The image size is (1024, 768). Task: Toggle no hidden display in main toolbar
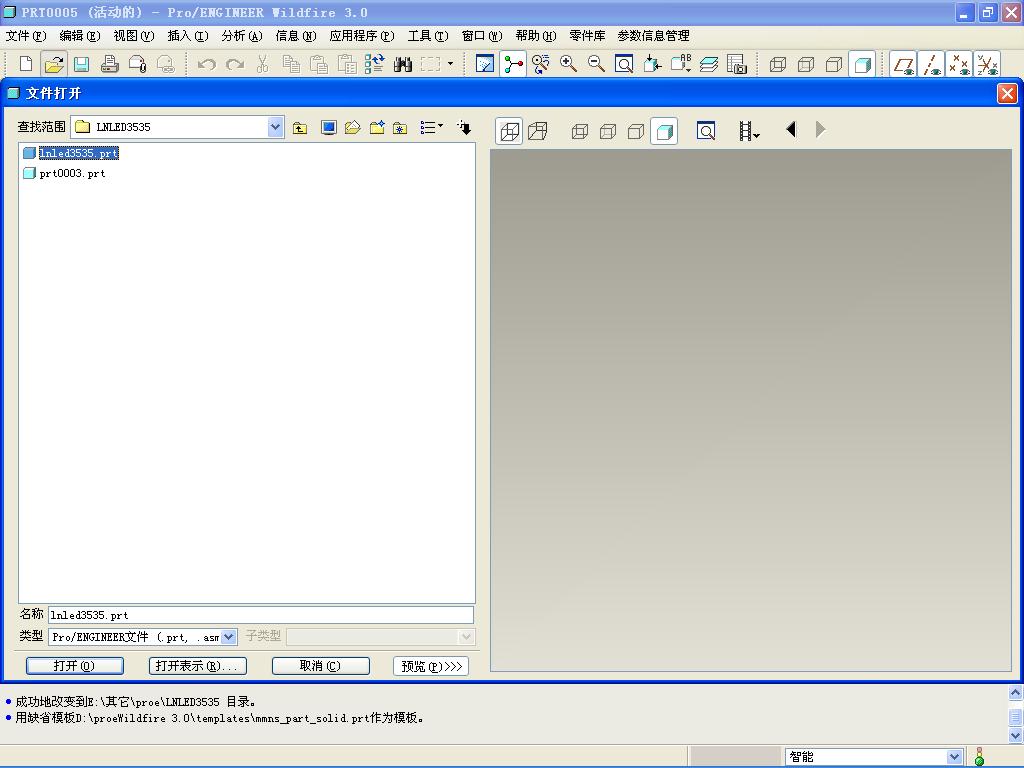pos(834,64)
